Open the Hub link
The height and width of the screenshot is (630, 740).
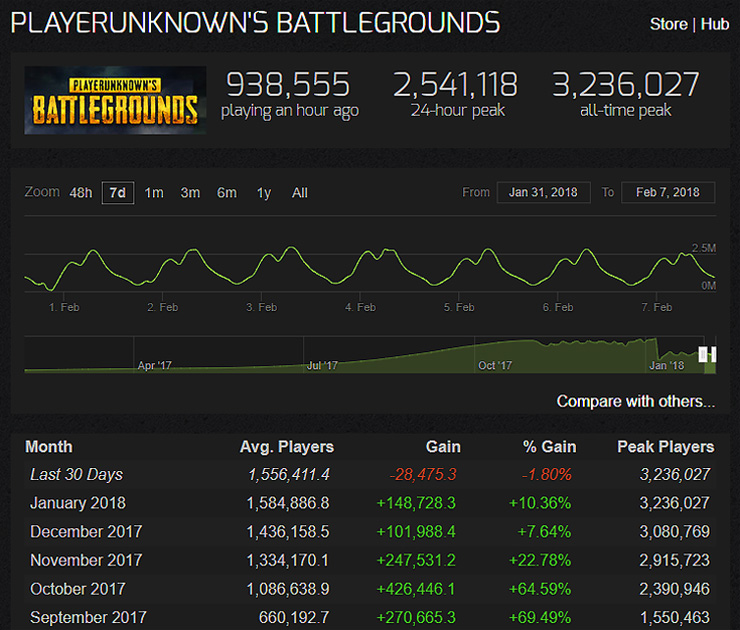click(x=715, y=24)
